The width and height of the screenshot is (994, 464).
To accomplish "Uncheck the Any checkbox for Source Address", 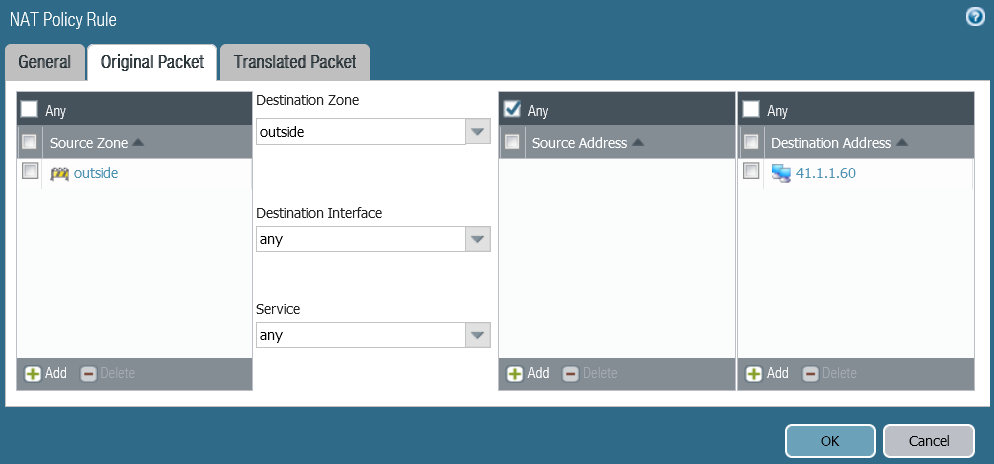I will (512, 109).
